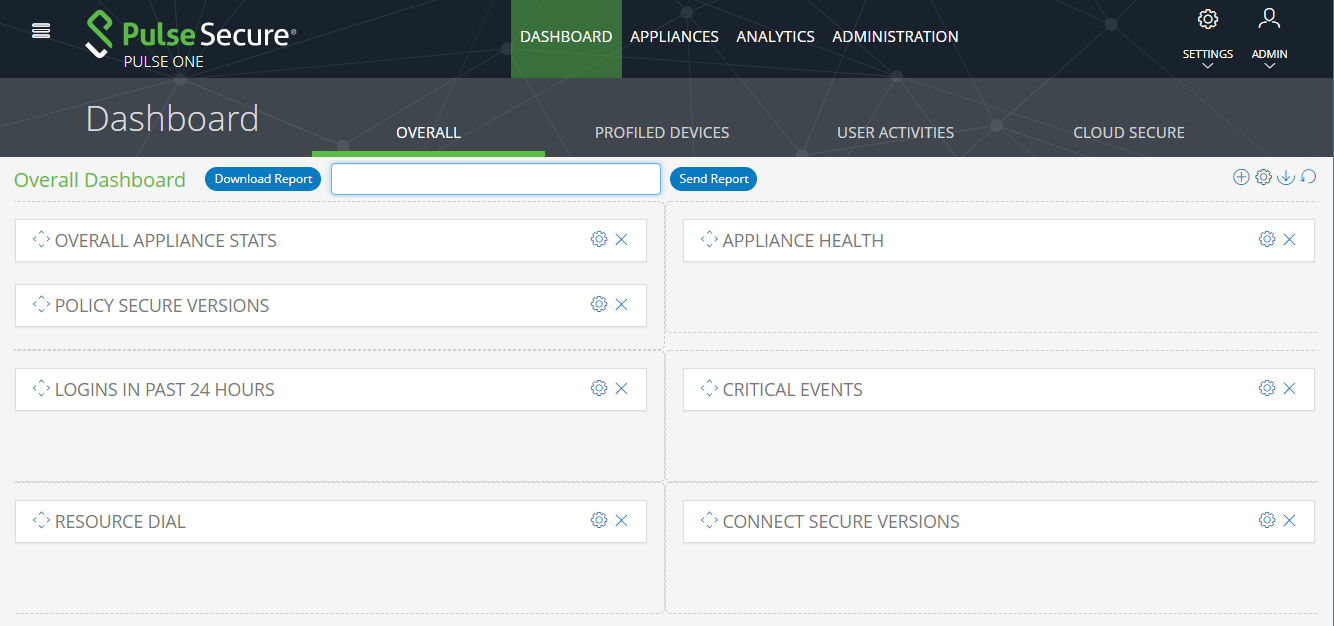Remove the Resource Dial widget
1334x626 pixels.
pos(621,520)
